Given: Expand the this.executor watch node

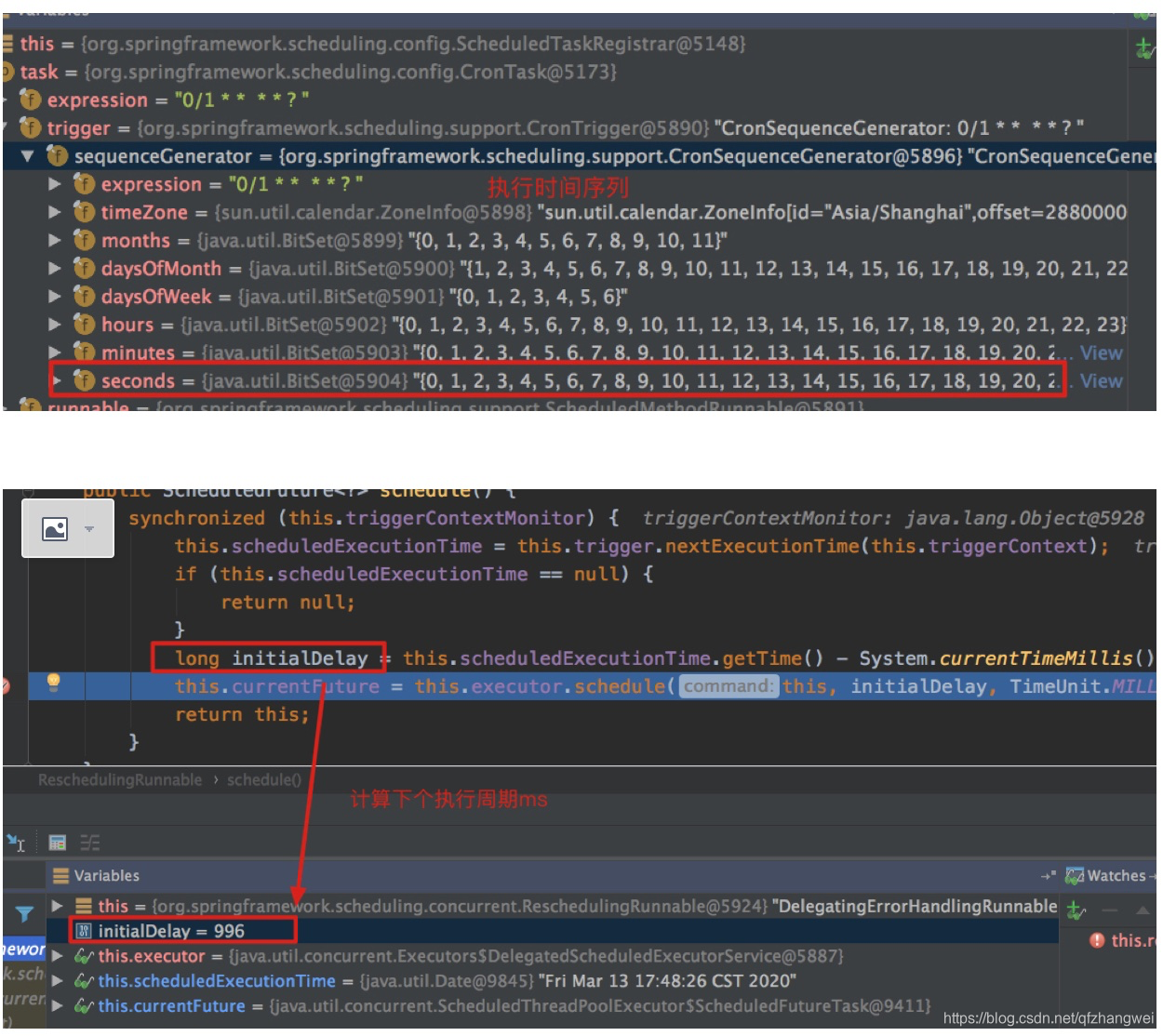Looking at the screenshot, I should tap(58, 956).
